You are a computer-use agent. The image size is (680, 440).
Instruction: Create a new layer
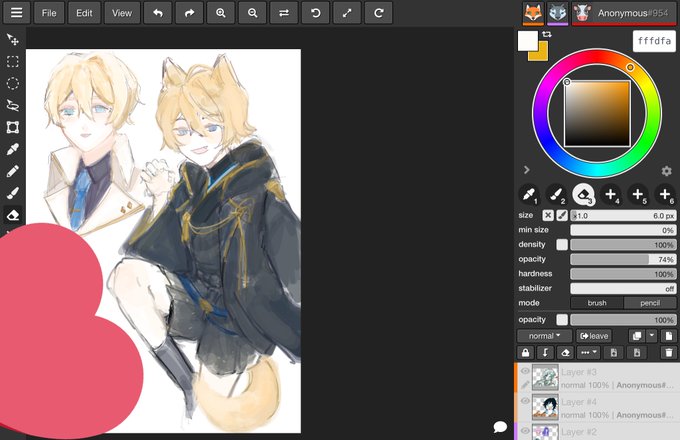668,336
